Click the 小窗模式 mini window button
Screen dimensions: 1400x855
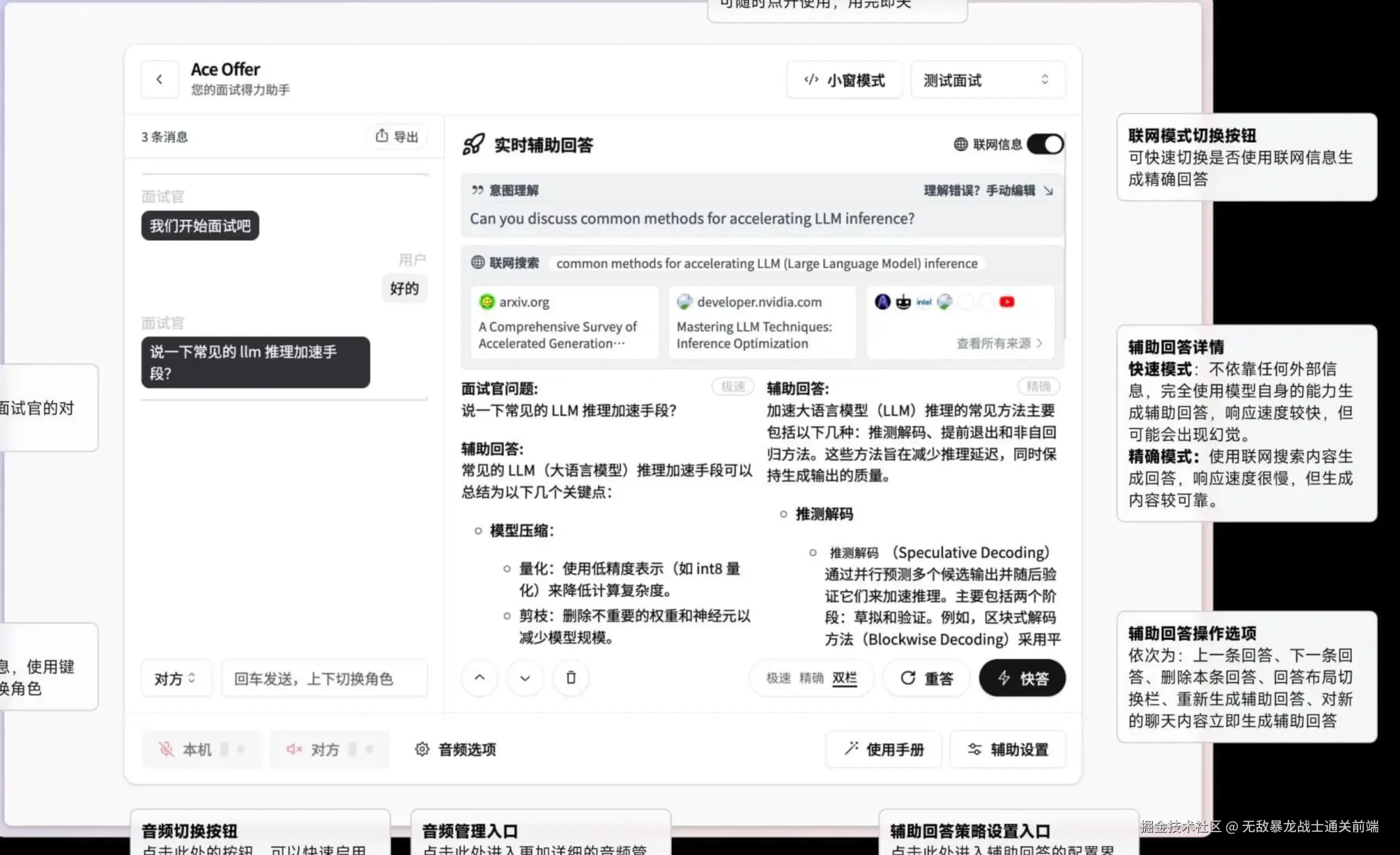(x=844, y=80)
